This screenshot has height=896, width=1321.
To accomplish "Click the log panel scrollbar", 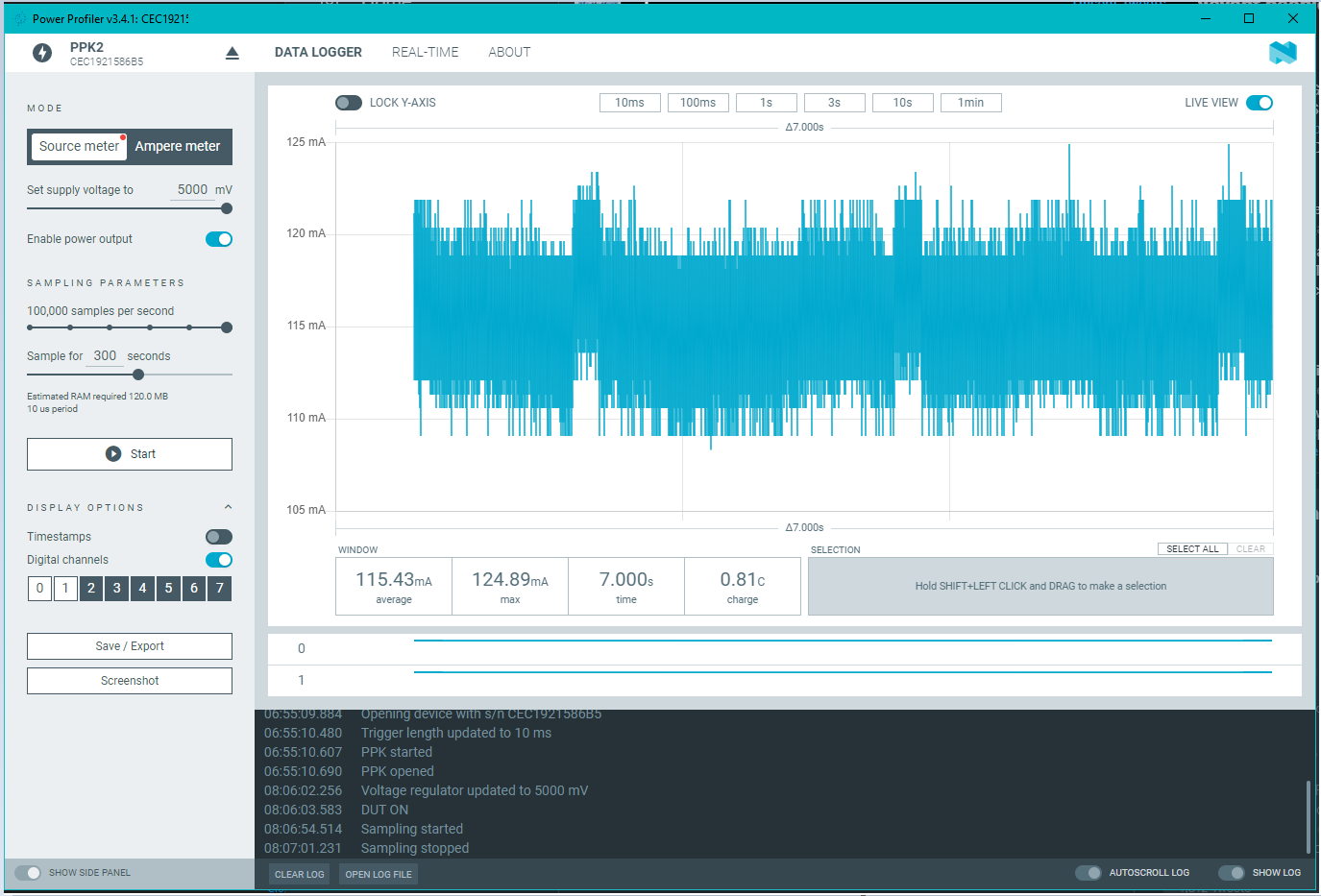I will coord(1309,817).
